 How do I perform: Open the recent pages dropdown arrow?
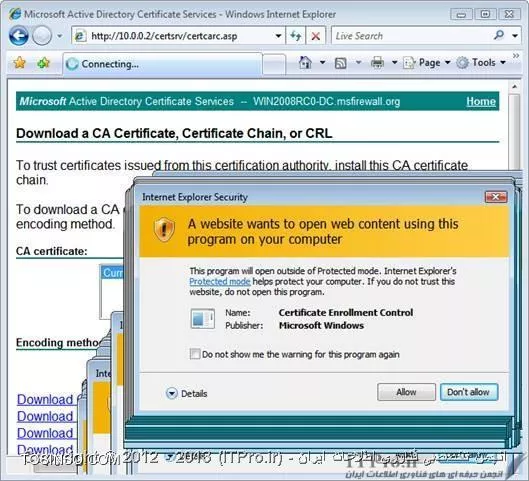[x=59, y=36]
